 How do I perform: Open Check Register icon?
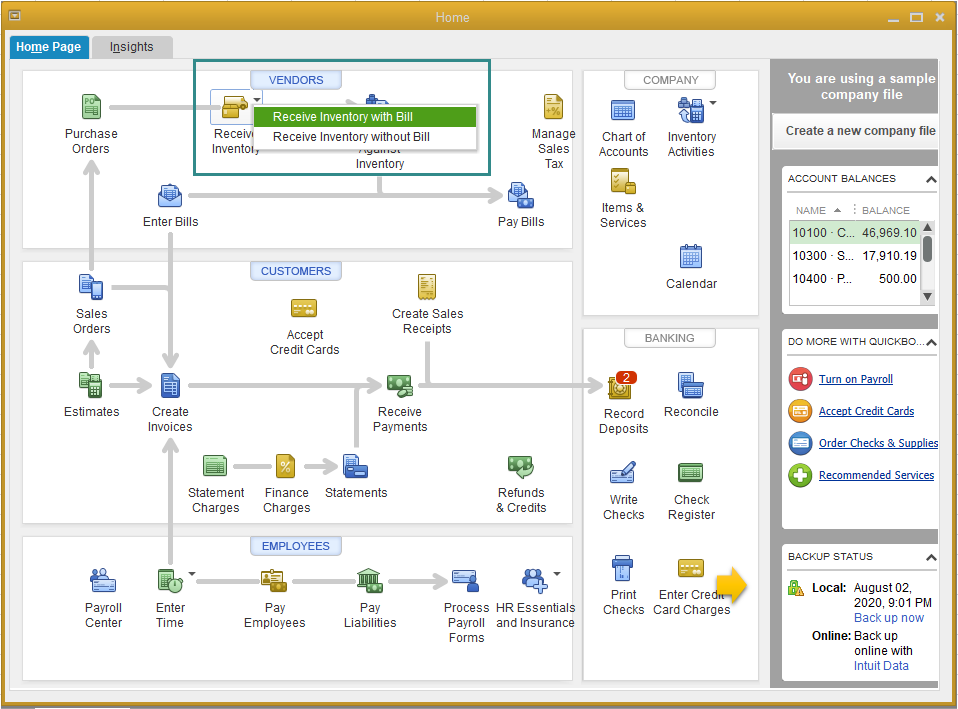point(691,473)
